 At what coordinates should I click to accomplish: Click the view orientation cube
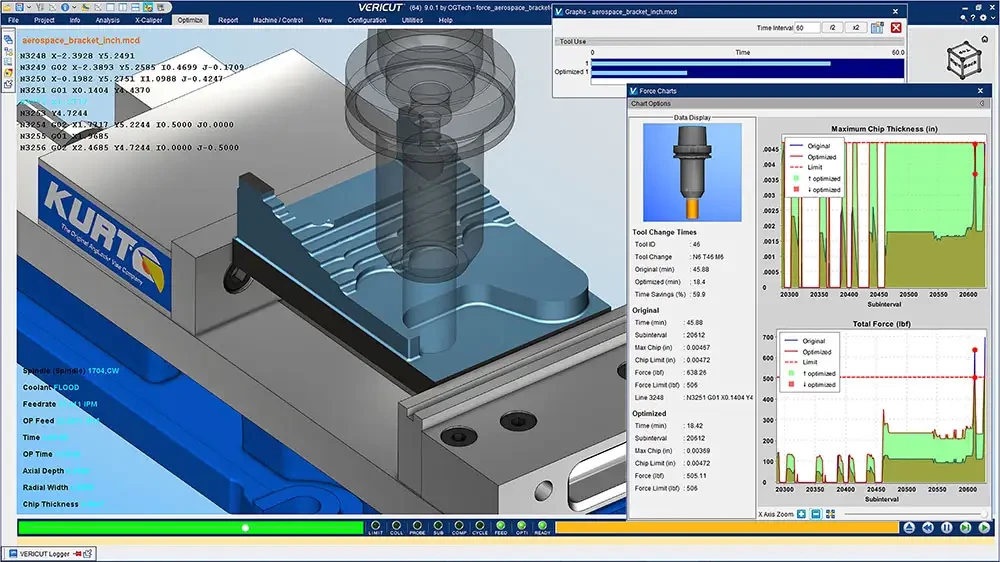pyautogui.click(x=964, y=60)
